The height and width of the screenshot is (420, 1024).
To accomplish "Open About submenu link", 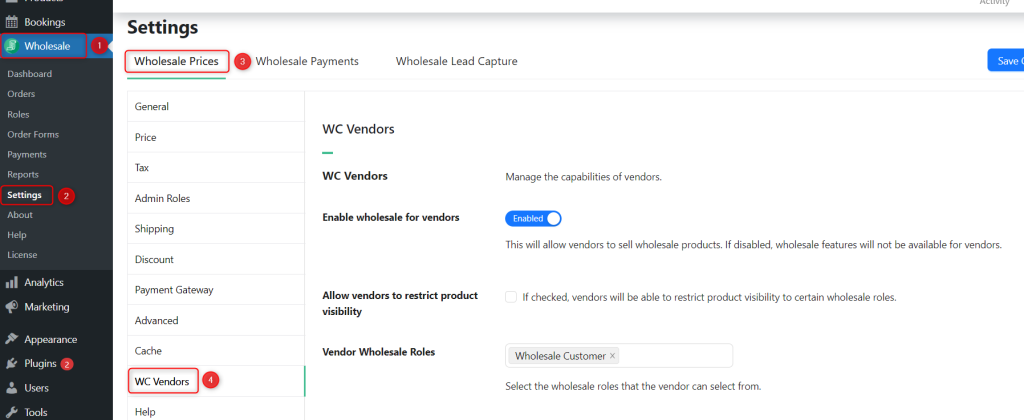I will coord(20,215).
